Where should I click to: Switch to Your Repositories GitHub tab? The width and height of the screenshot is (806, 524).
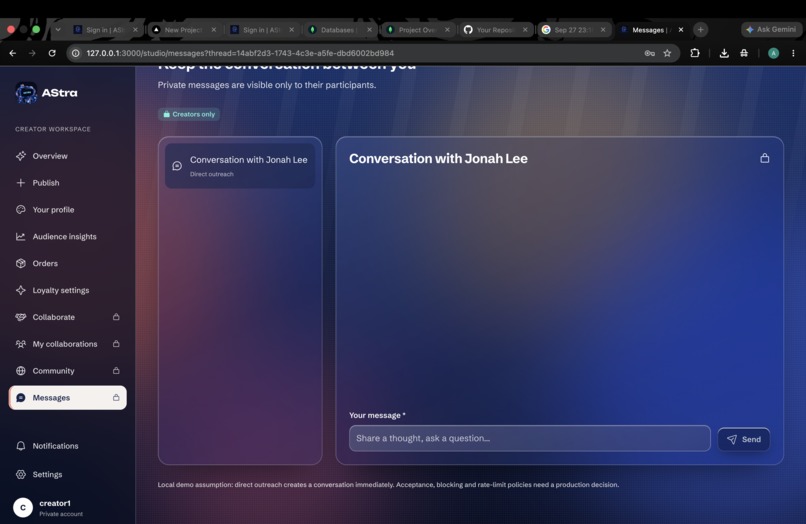click(x=494, y=30)
